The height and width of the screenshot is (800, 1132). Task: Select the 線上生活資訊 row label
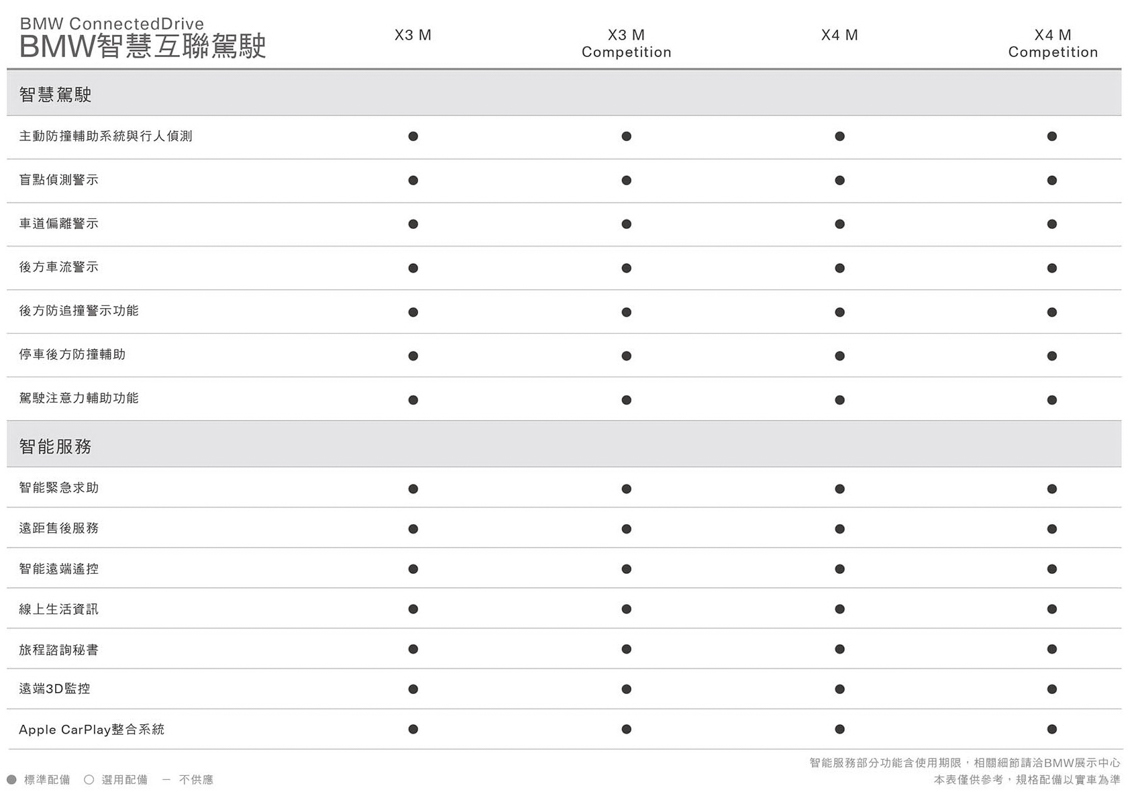click(x=58, y=609)
